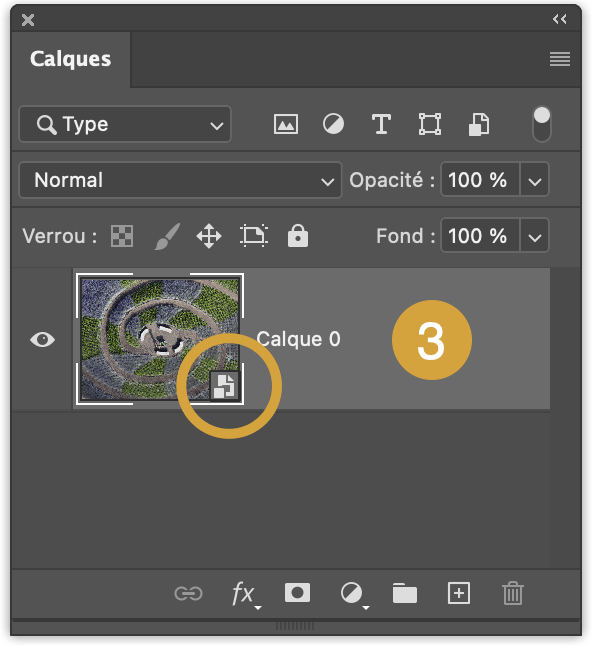Select the Calques tab

click(x=70, y=59)
